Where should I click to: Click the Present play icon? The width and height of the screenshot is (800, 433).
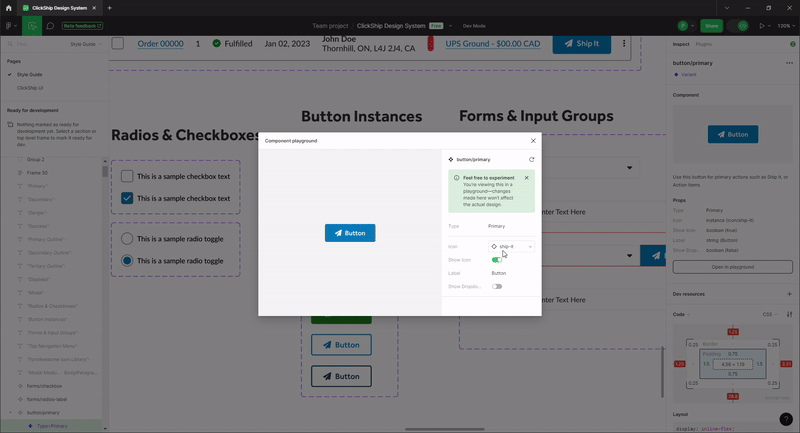(762, 26)
